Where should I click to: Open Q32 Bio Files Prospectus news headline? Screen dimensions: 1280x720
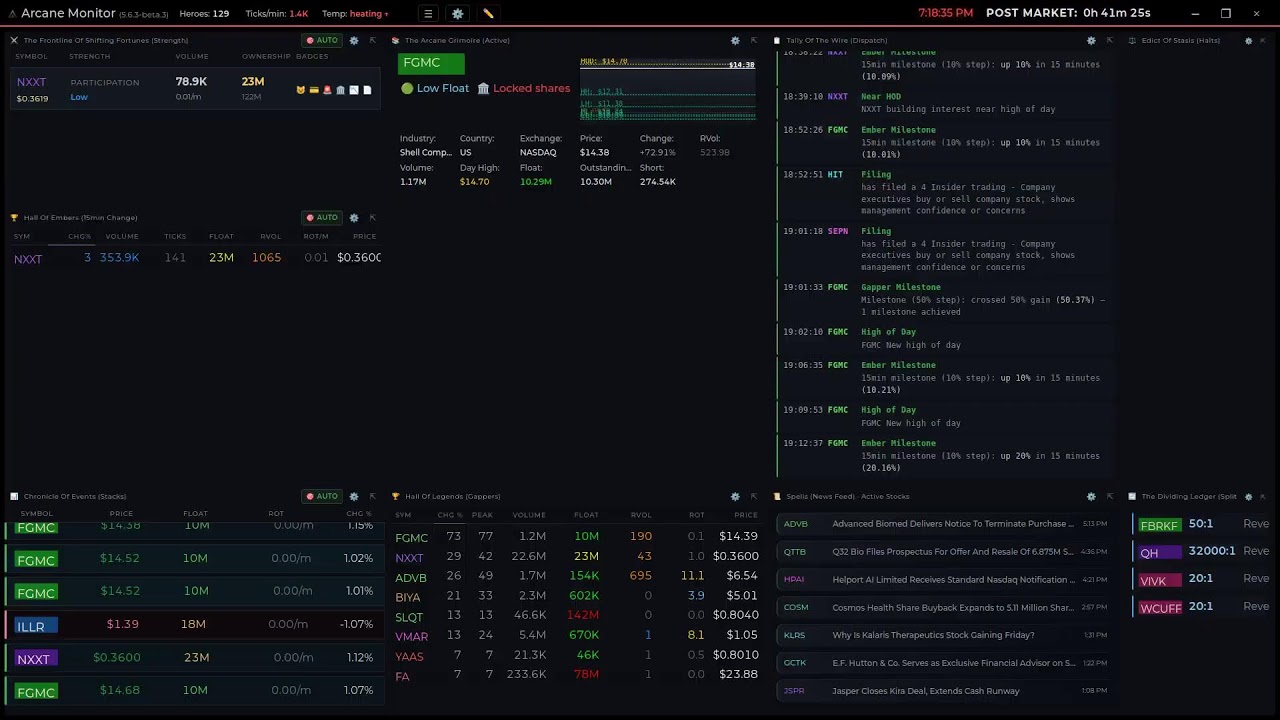point(953,552)
